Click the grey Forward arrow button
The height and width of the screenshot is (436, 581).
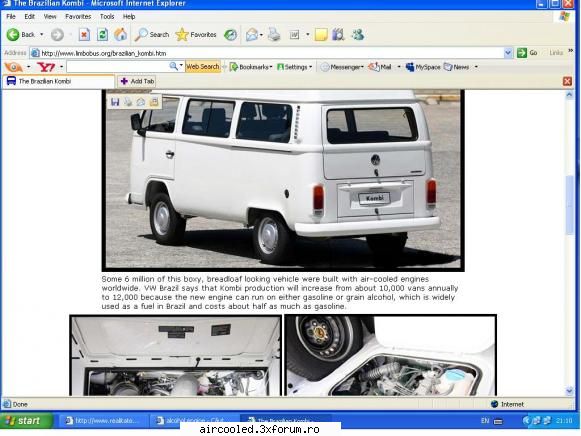click(x=57, y=35)
